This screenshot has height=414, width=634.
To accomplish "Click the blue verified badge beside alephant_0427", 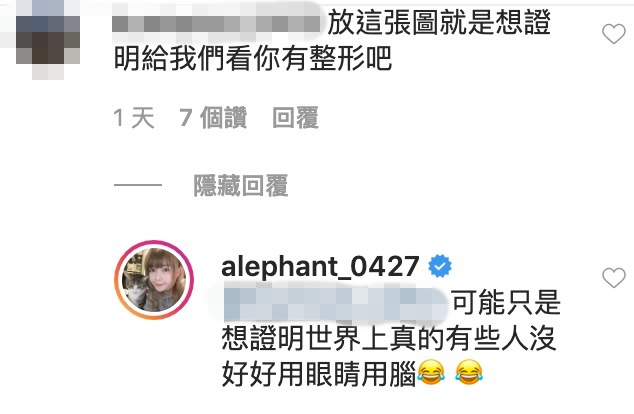I will pyautogui.click(x=440, y=266).
